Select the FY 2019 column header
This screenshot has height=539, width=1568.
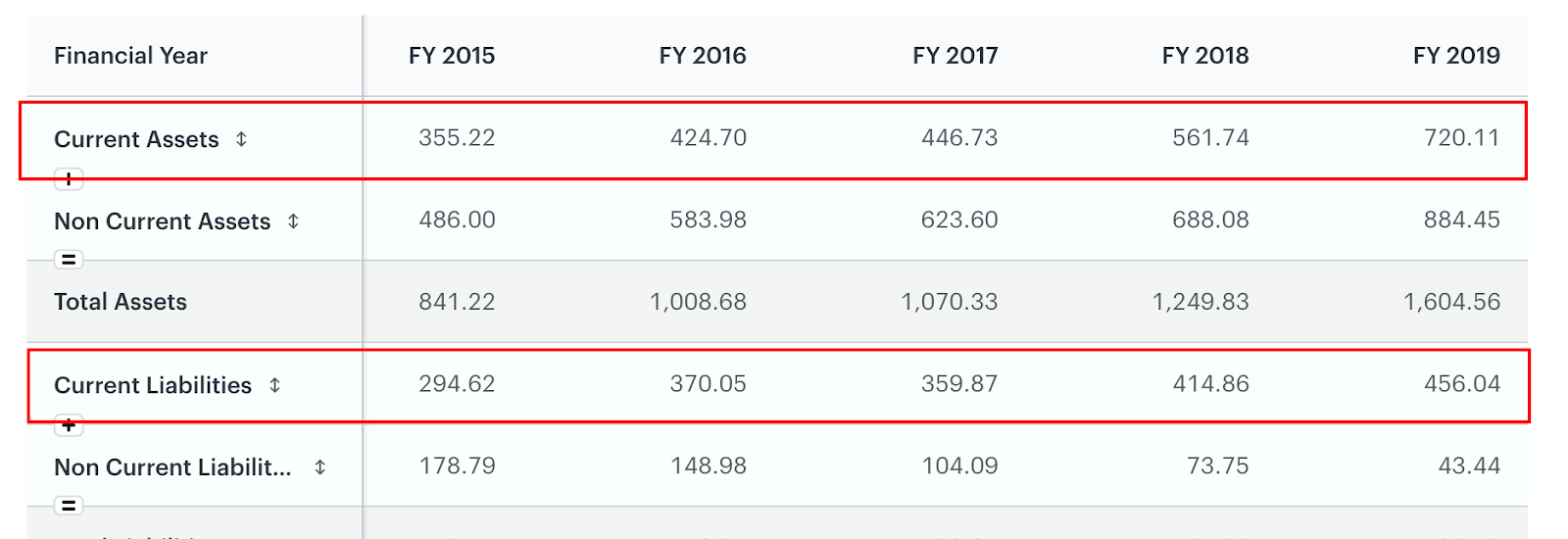click(1456, 56)
